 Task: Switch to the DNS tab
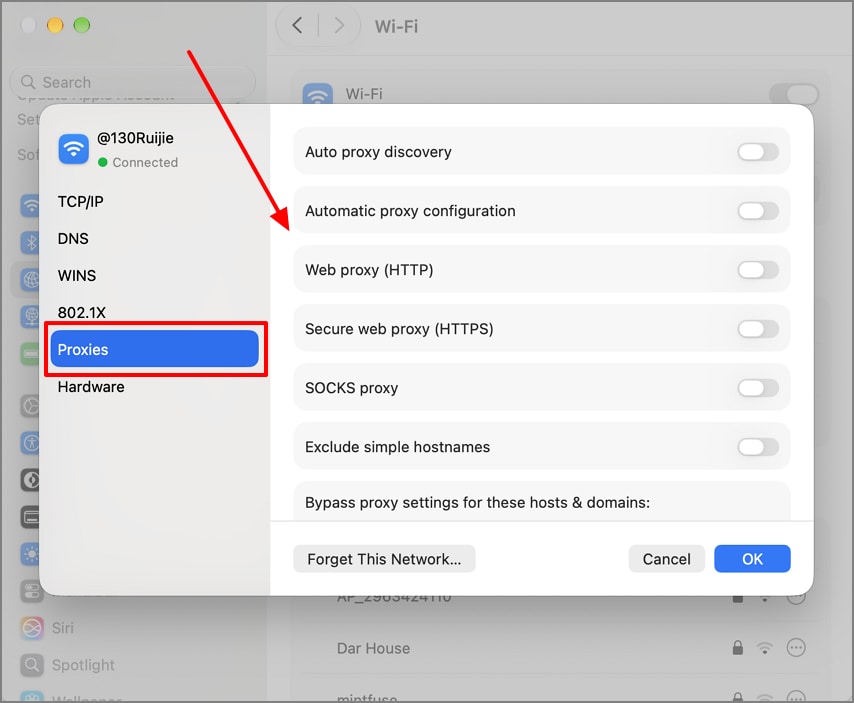tap(155, 239)
